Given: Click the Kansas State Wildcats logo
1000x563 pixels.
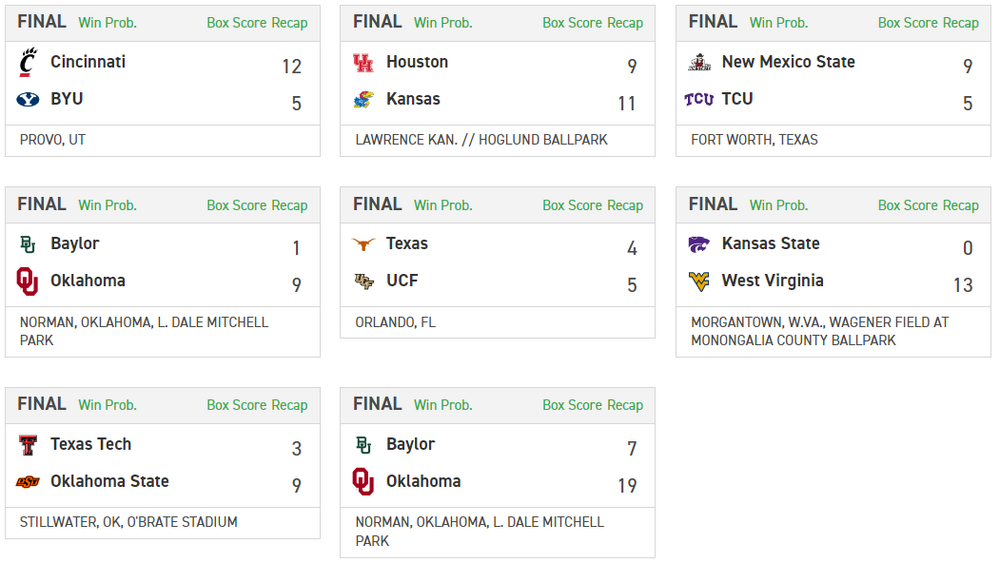Looking at the screenshot, I should (x=699, y=244).
